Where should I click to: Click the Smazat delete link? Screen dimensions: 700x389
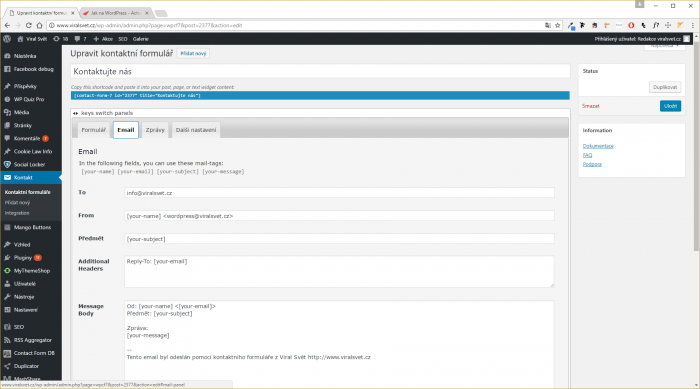point(590,106)
